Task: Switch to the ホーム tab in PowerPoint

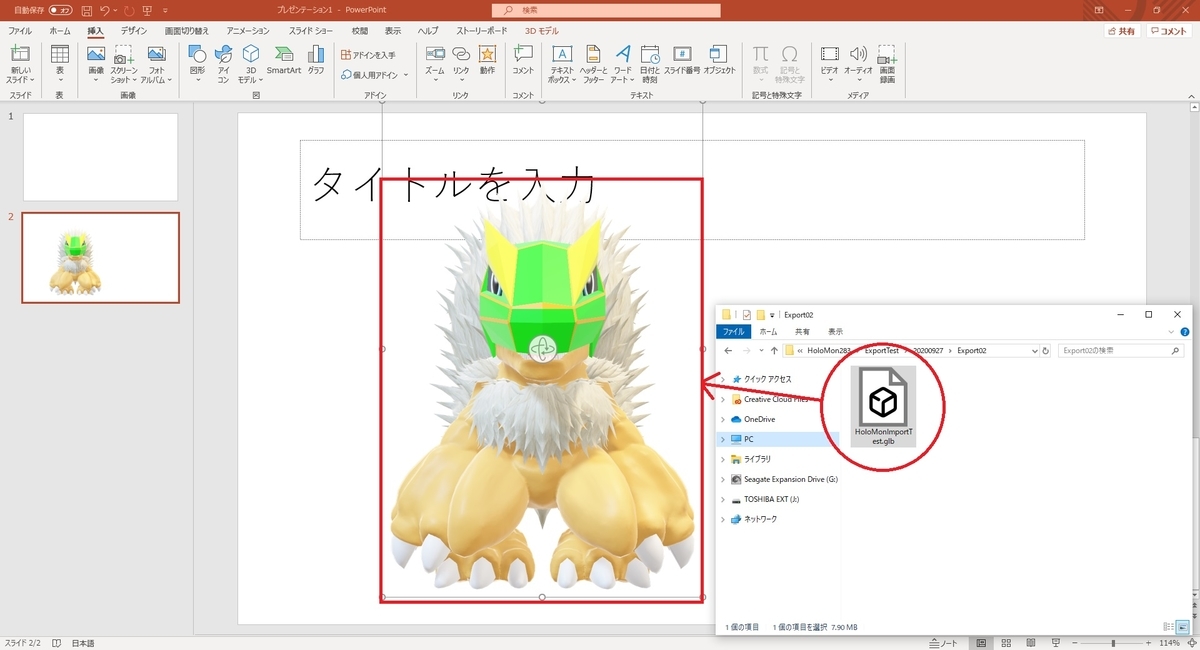Action: click(60, 31)
